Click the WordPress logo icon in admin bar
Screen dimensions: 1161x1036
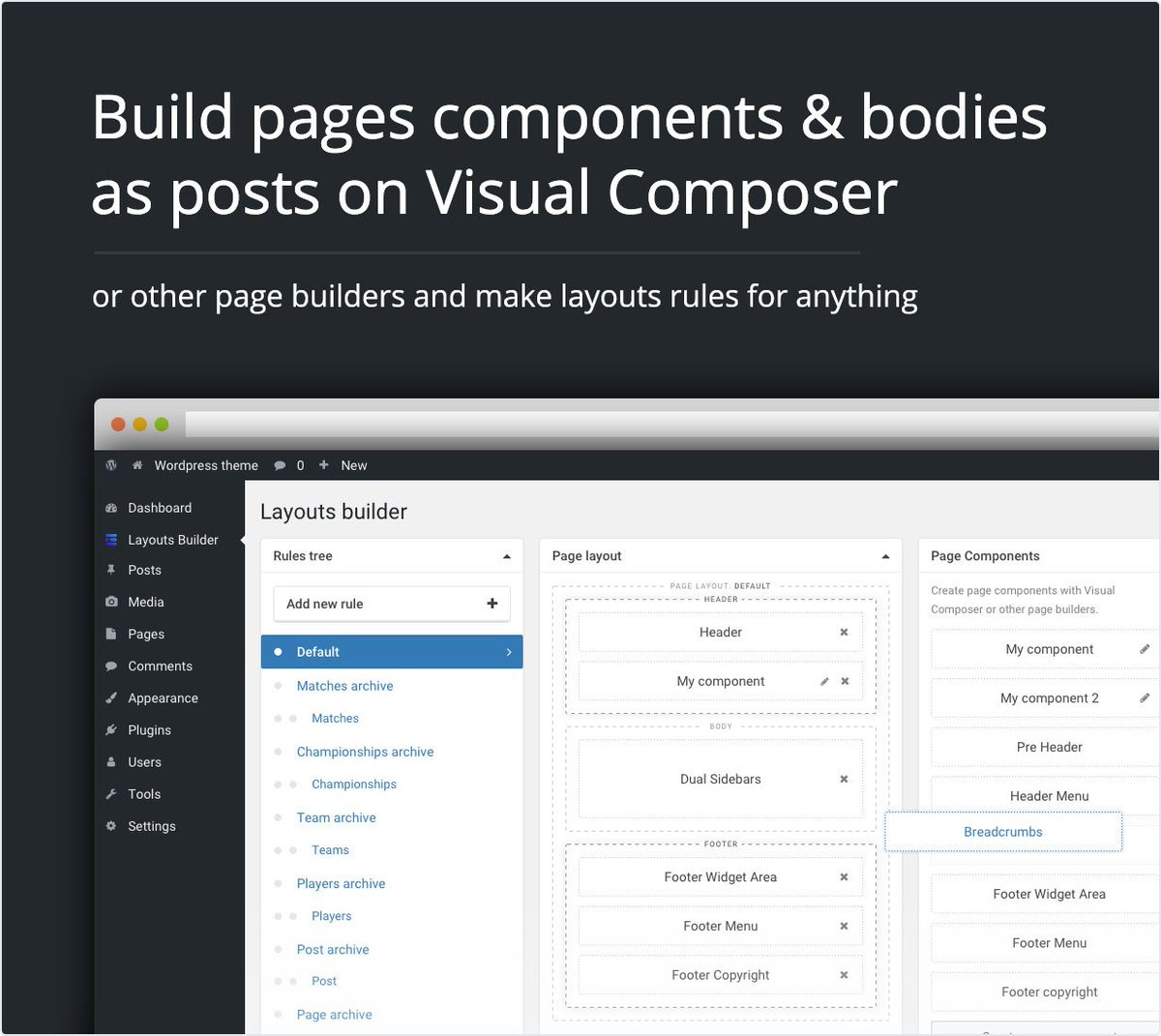[111, 465]
